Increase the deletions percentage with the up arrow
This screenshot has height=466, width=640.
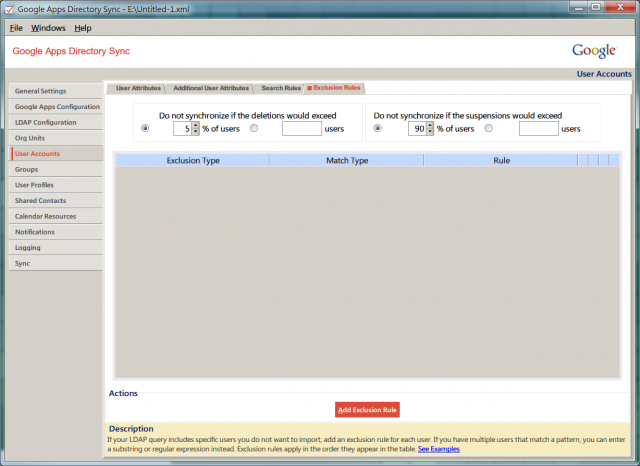pos(196,125)
